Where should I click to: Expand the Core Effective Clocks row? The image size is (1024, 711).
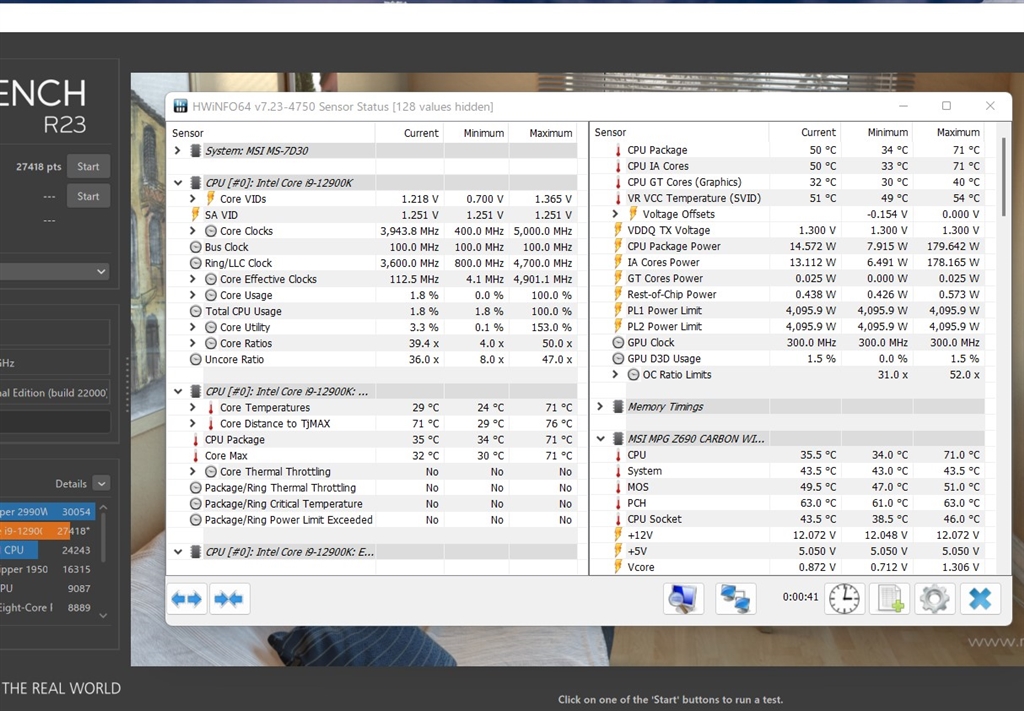tap(193, 279)
